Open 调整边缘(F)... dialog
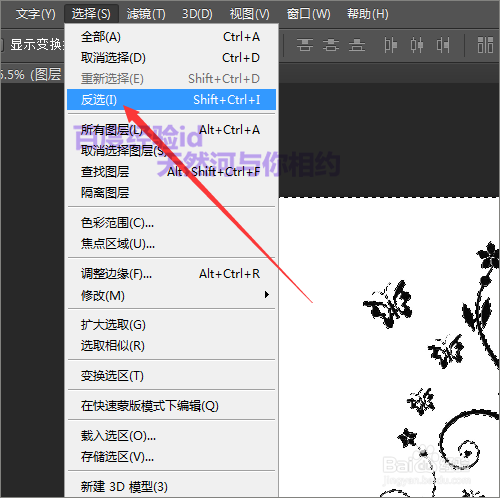Viewport: 500px width, 498px height. (x=171, y=274)
